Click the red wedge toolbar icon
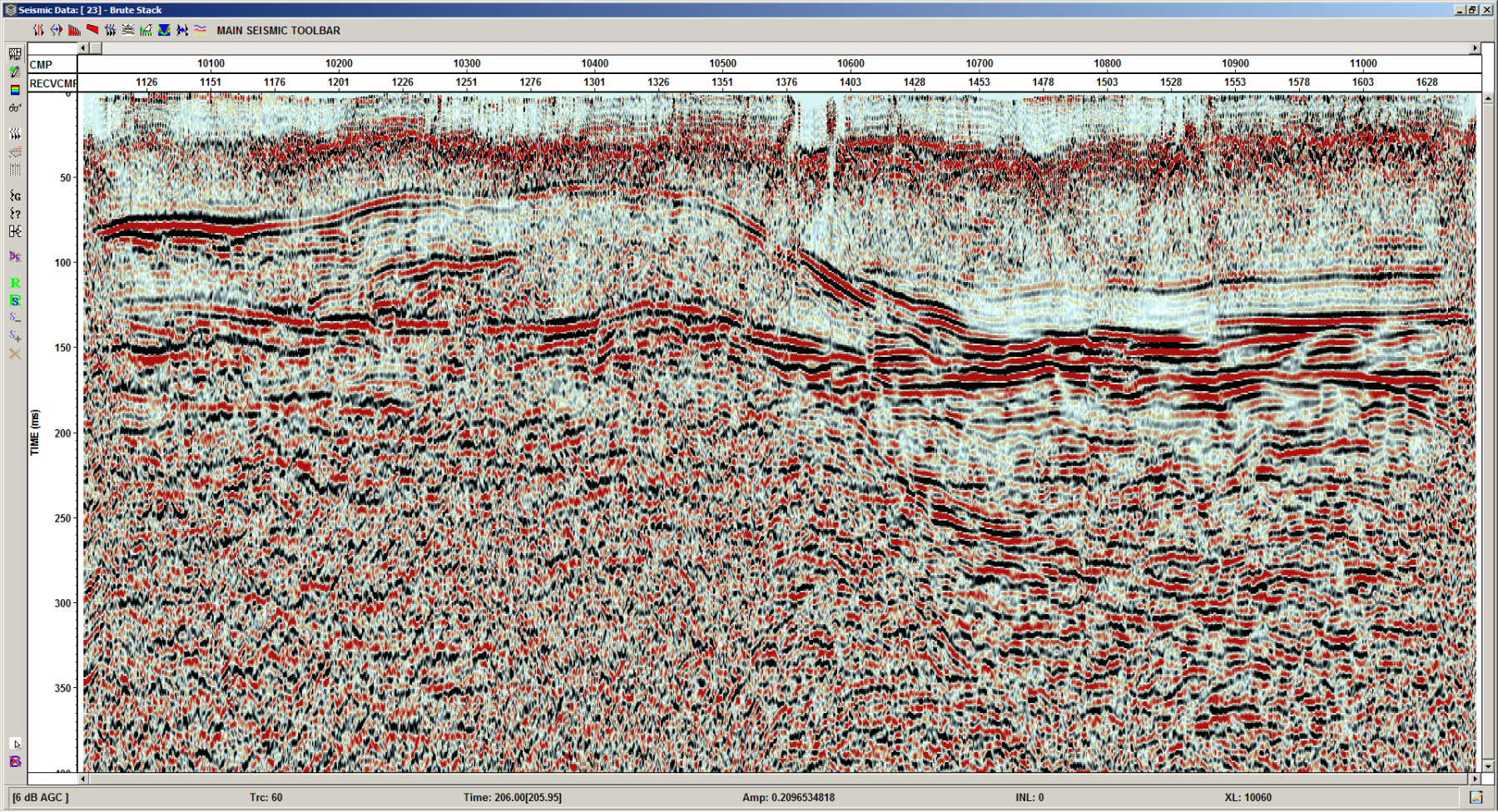Viewport: 1498px width, 812px height. click(92, 30)
